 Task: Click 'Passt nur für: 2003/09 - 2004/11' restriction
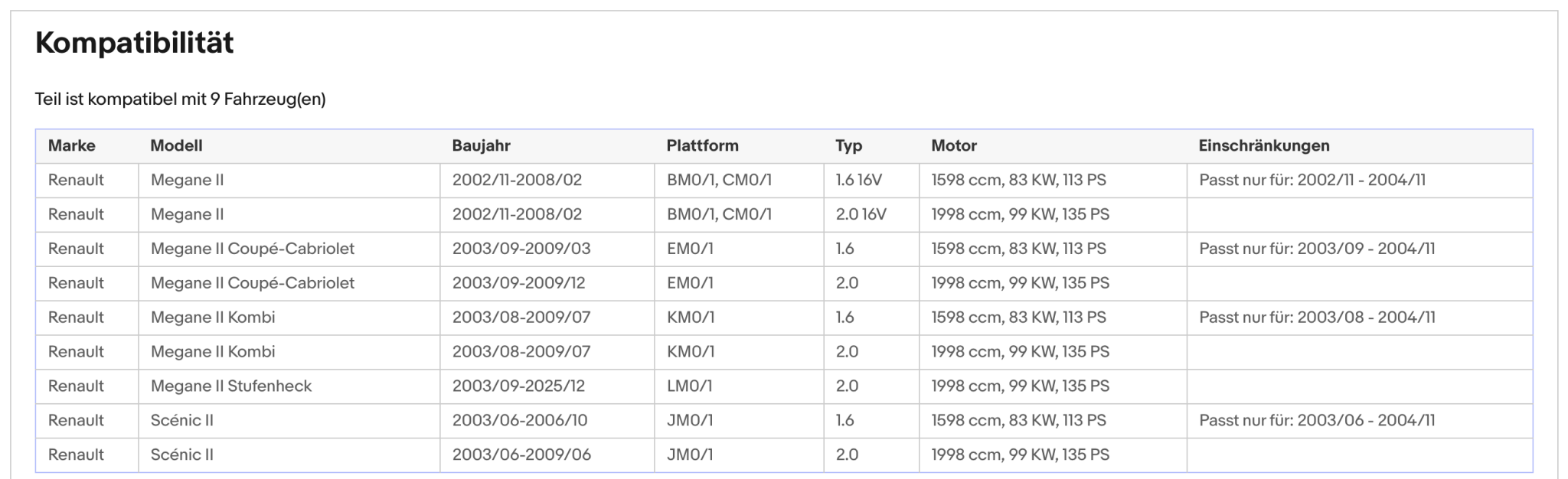tap(1317, 249)
